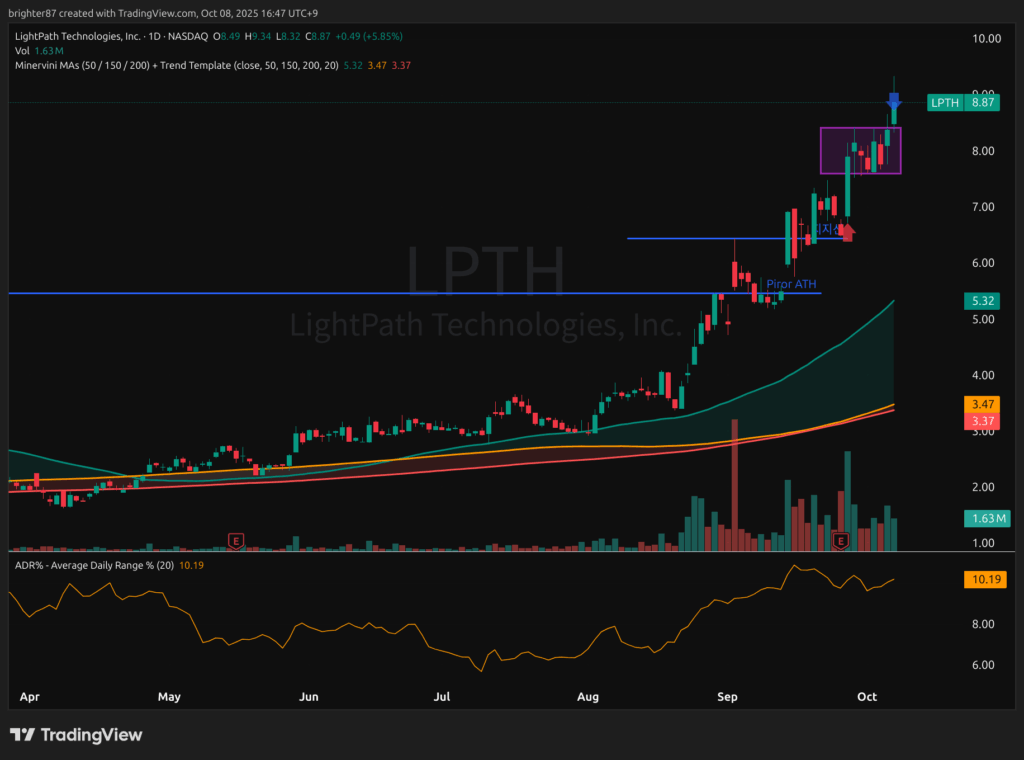Select the ADR% Average Daily Range legend

point(90,566)
